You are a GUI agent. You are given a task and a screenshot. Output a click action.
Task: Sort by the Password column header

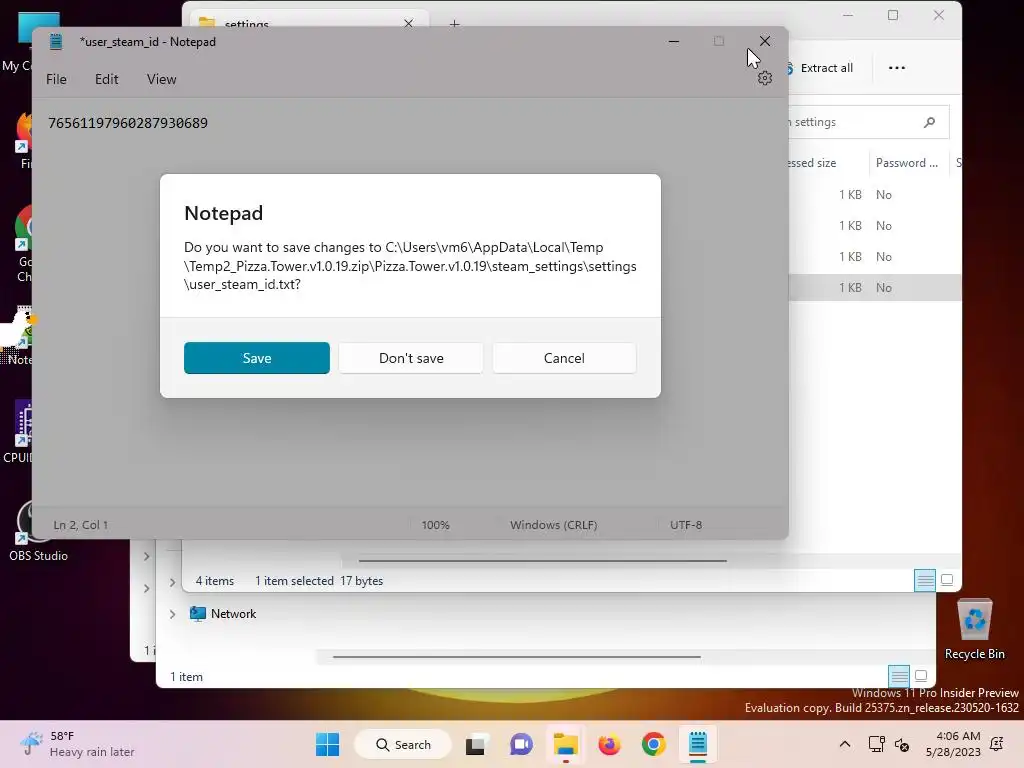(x=906, y=163)
